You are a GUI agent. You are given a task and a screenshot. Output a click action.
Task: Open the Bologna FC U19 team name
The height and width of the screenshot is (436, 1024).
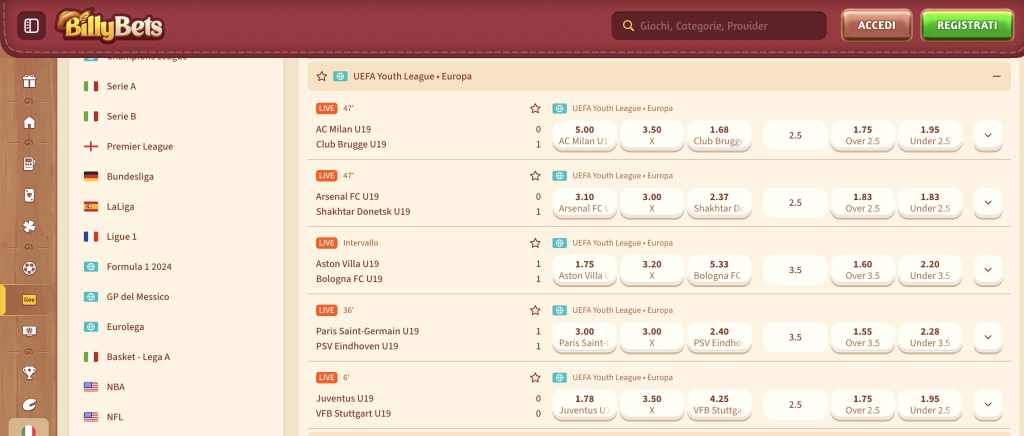point(349,279)
